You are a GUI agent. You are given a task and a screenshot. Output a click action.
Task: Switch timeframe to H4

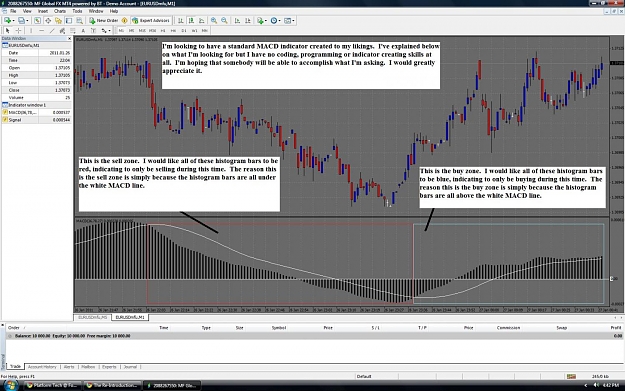coord(173,30)
